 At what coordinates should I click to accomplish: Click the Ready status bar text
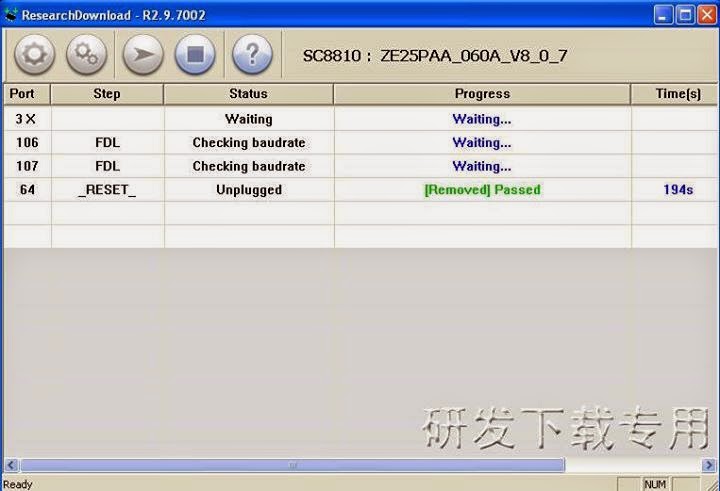tap(17, 484)
